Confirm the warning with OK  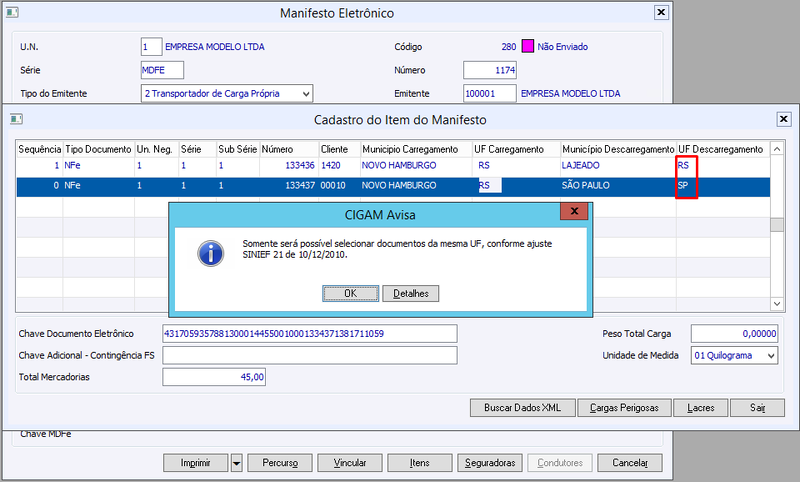[x=351, y=293]
